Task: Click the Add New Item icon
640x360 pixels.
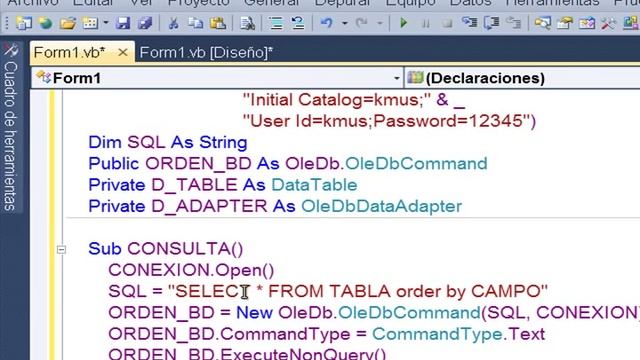Action: coord(90,23)
